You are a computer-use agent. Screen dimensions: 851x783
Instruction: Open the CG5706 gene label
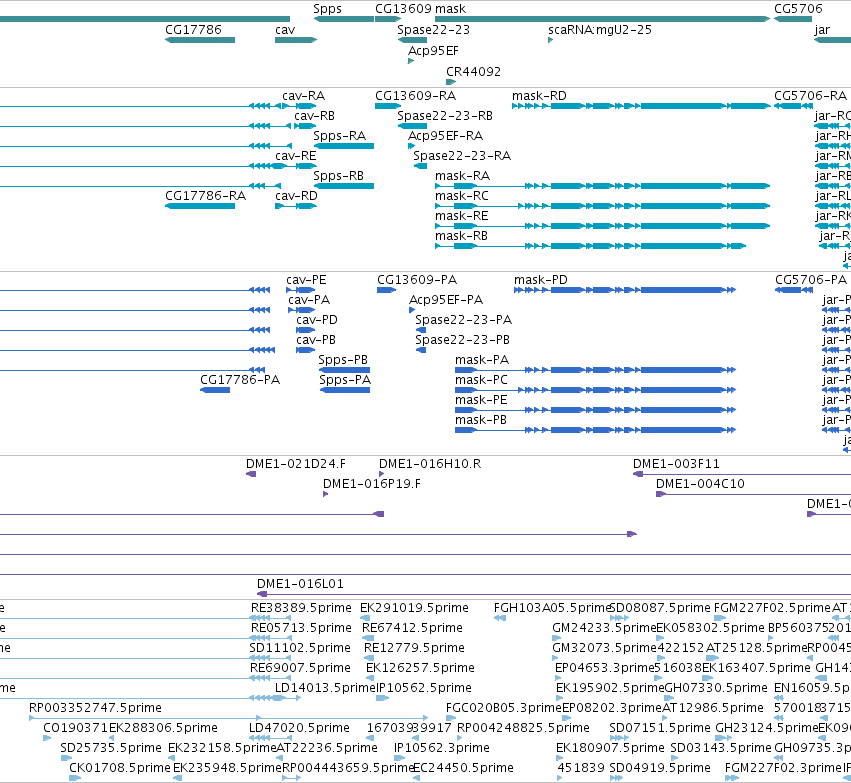(798, 9)
